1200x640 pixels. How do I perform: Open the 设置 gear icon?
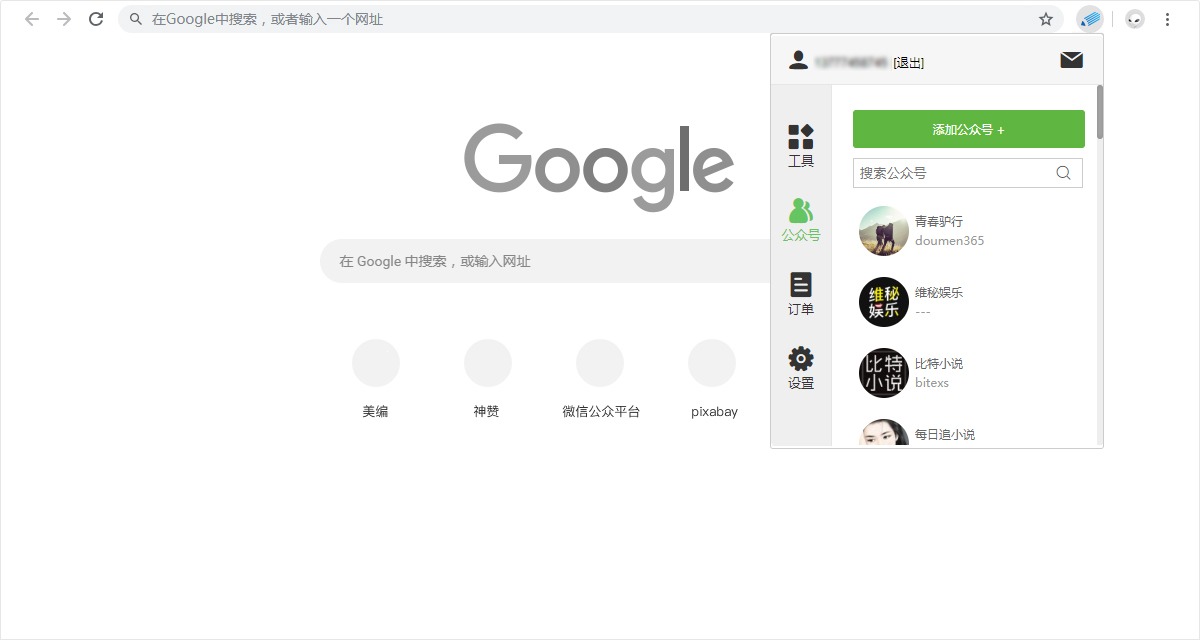800,358
